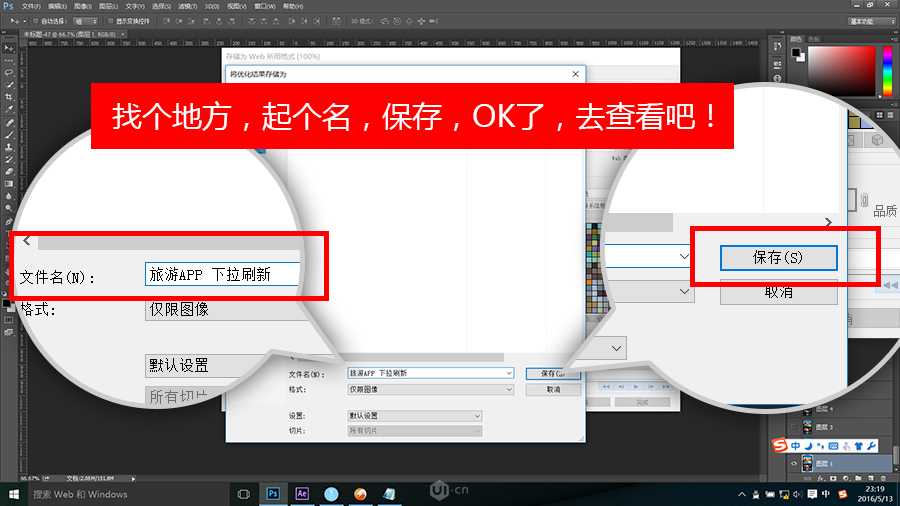Click the 保存(S) button in the dialog
Viewport: 900px width, 506px height.
point(553,373)
